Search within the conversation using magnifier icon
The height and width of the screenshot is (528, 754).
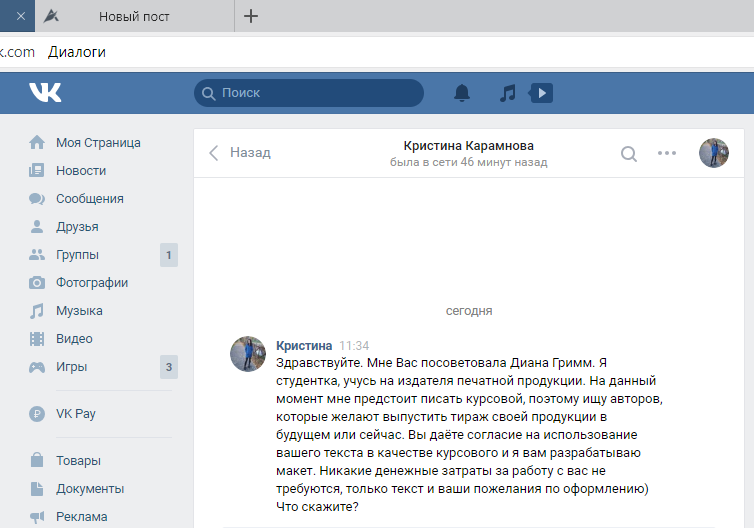(628, 153)
